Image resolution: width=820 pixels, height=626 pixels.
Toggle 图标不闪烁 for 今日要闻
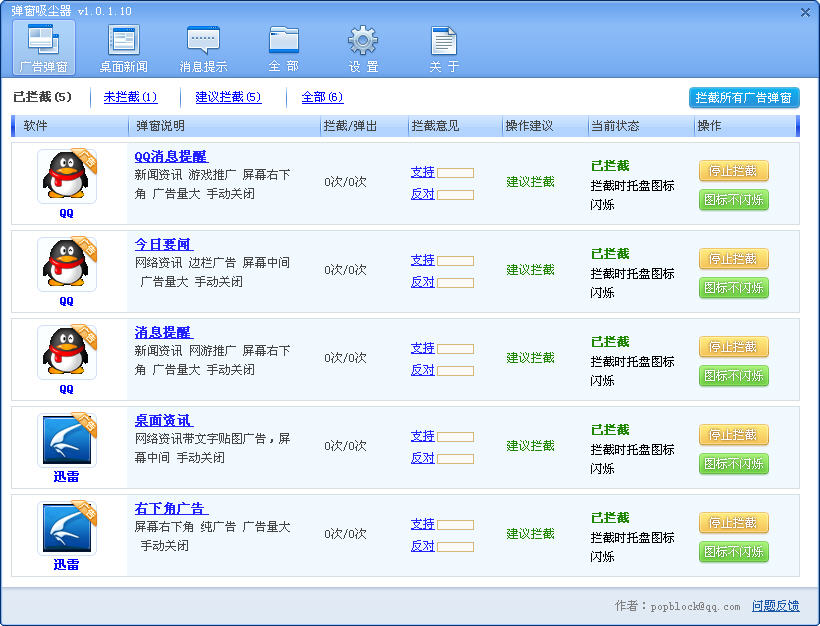733,288
